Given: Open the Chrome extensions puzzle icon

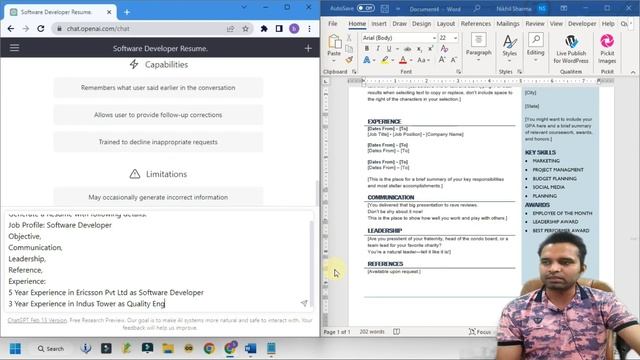Looking at the screenshot, I should tap(264, 29).
